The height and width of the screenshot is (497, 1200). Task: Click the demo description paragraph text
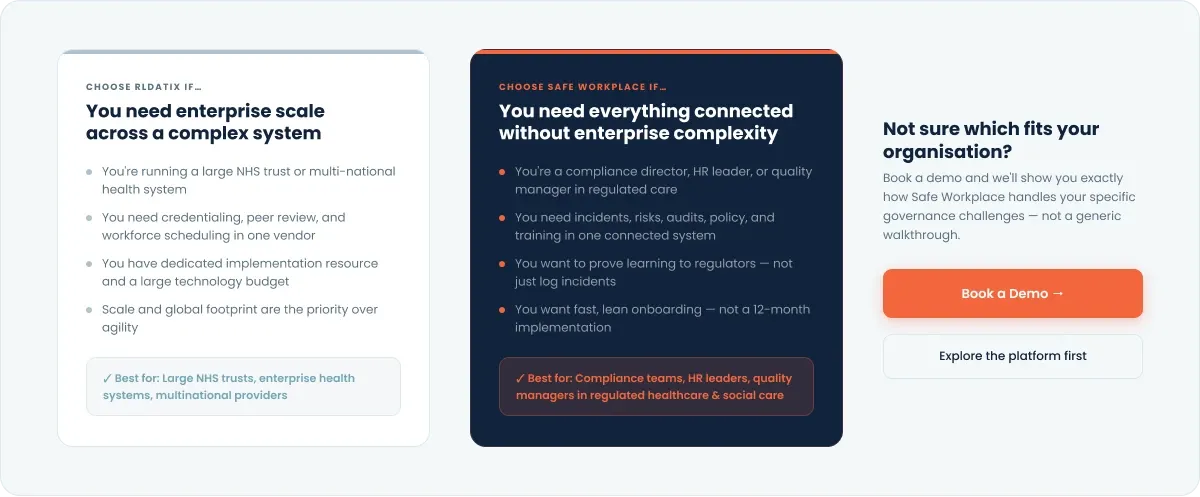coord(1009,206)
